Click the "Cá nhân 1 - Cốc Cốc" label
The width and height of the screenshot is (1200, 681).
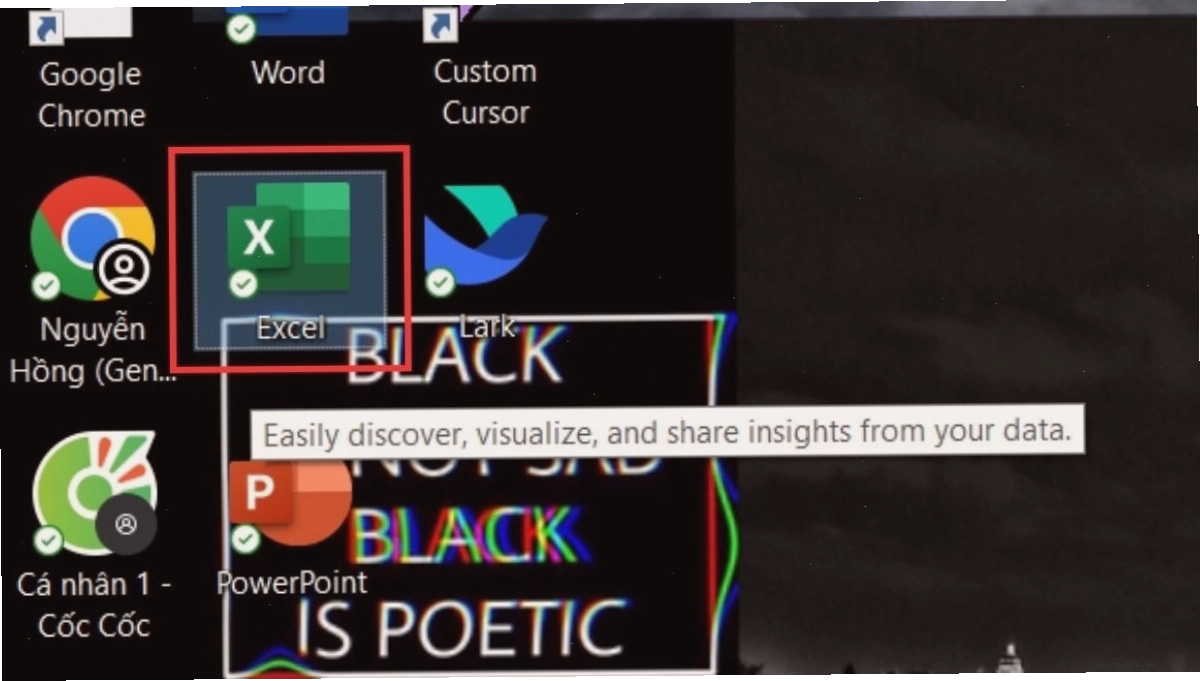click(94, 605)
